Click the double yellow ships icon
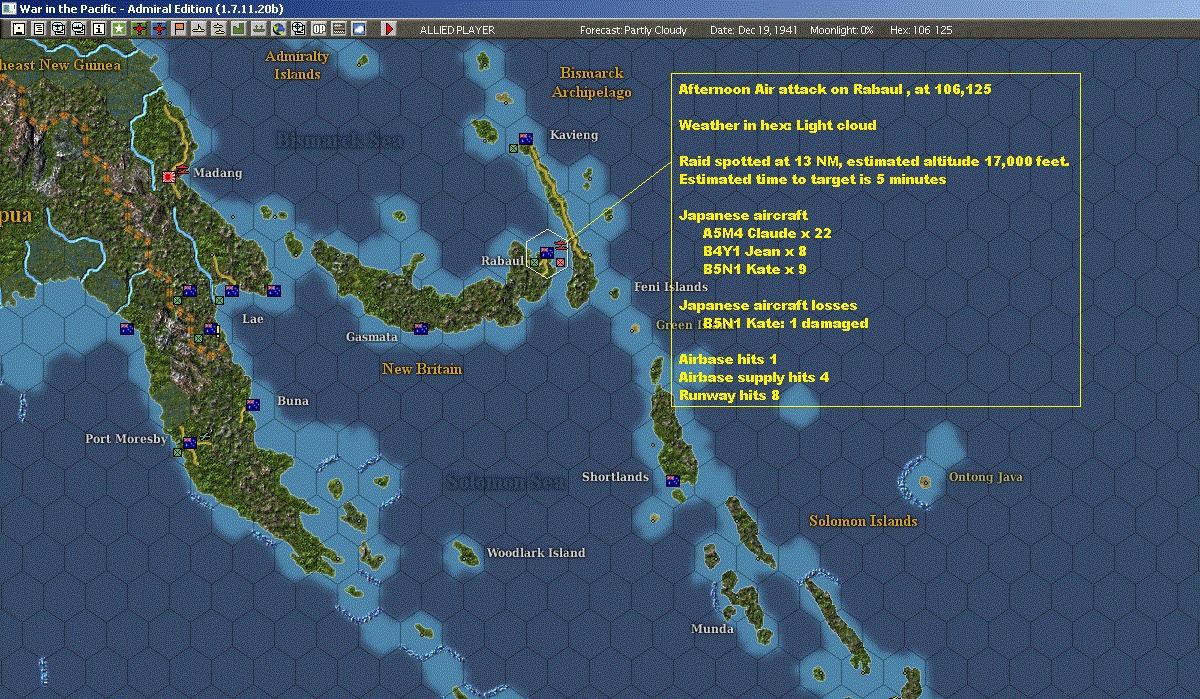 [218, 30]
